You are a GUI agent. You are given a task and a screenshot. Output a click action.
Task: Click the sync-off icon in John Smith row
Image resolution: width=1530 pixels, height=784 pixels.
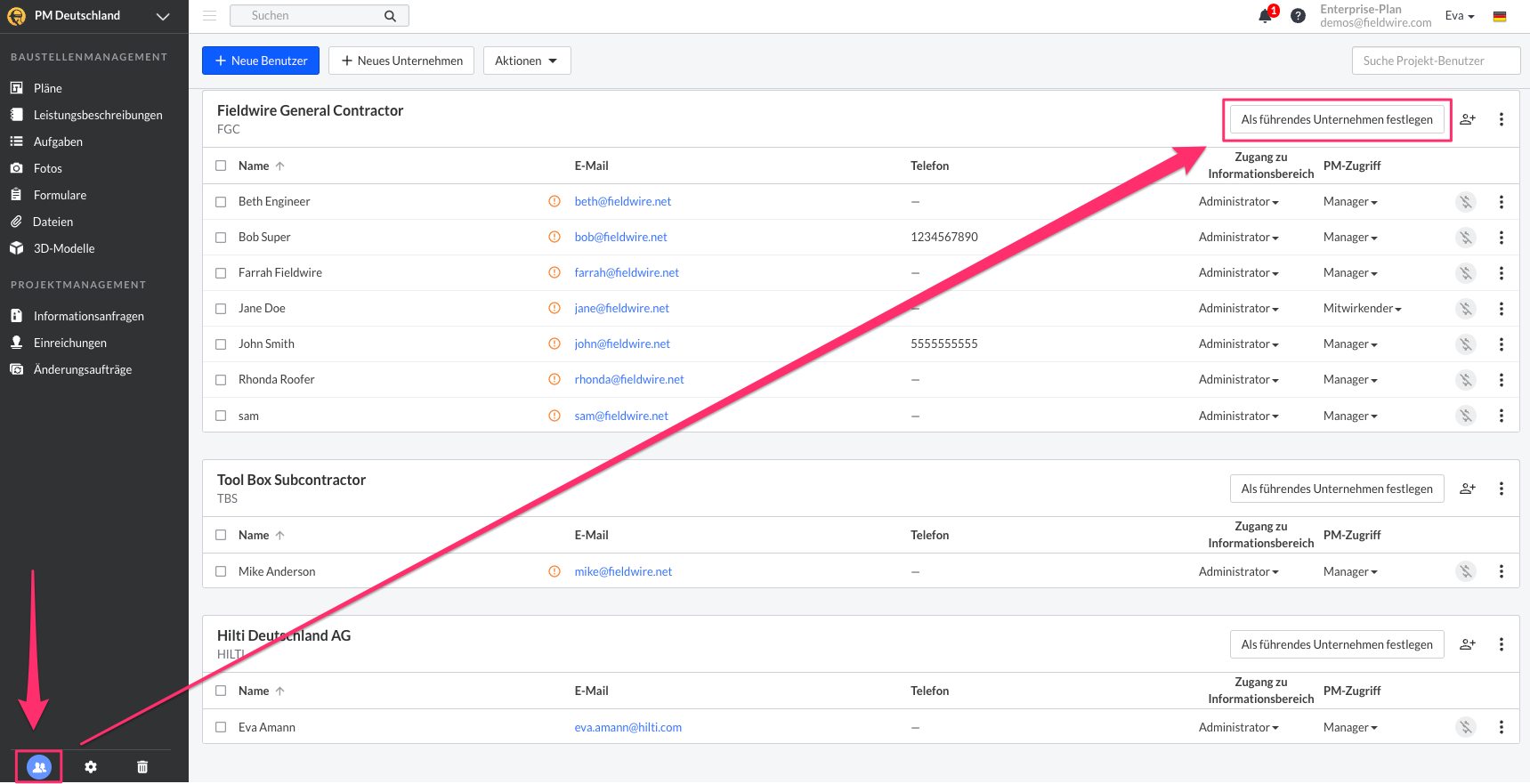click(1465, 344)
